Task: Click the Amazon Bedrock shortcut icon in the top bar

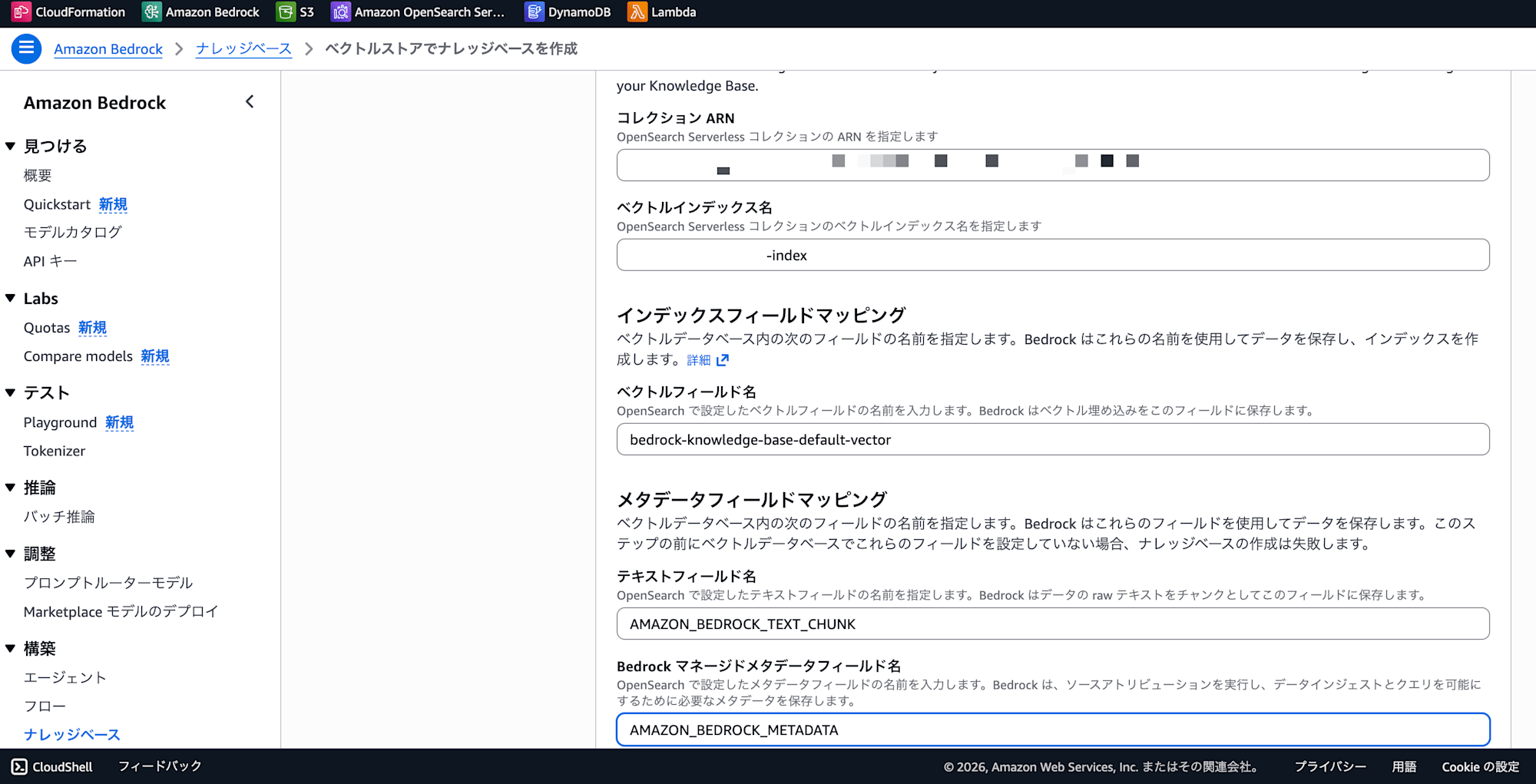Action: pyautogui.click(x=151, y=12)
